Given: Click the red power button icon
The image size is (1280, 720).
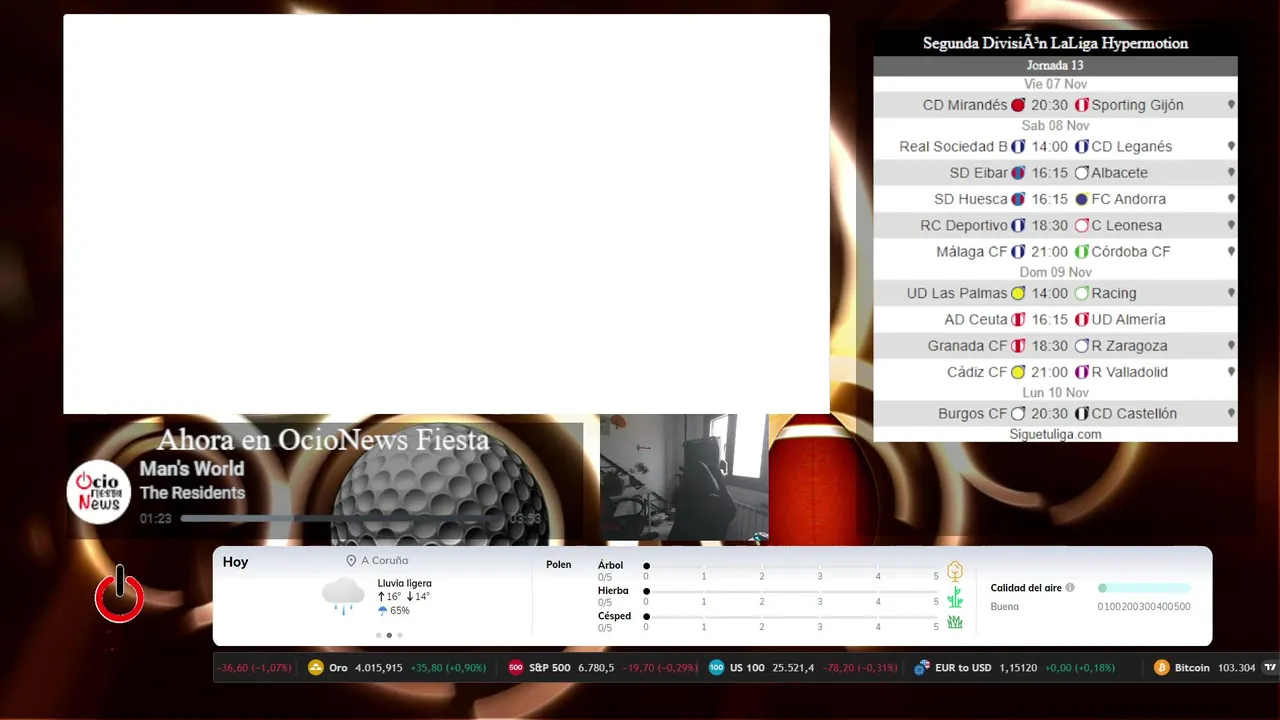Looking at the screenshot, I should point(120,594).
